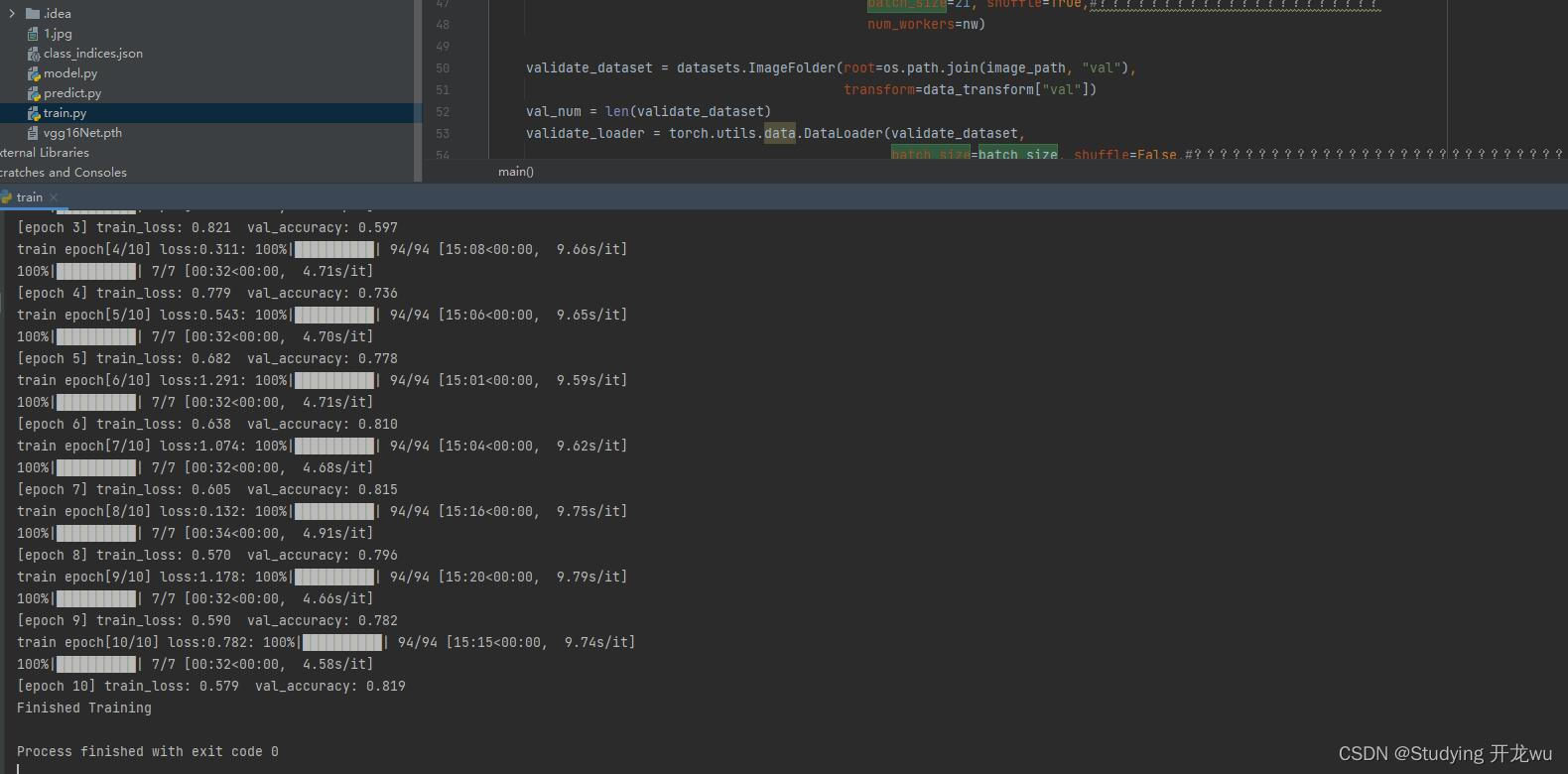This screenshot has height=774, width=1568.
Task: Click the train.py Python file icon
Action: 33,113
